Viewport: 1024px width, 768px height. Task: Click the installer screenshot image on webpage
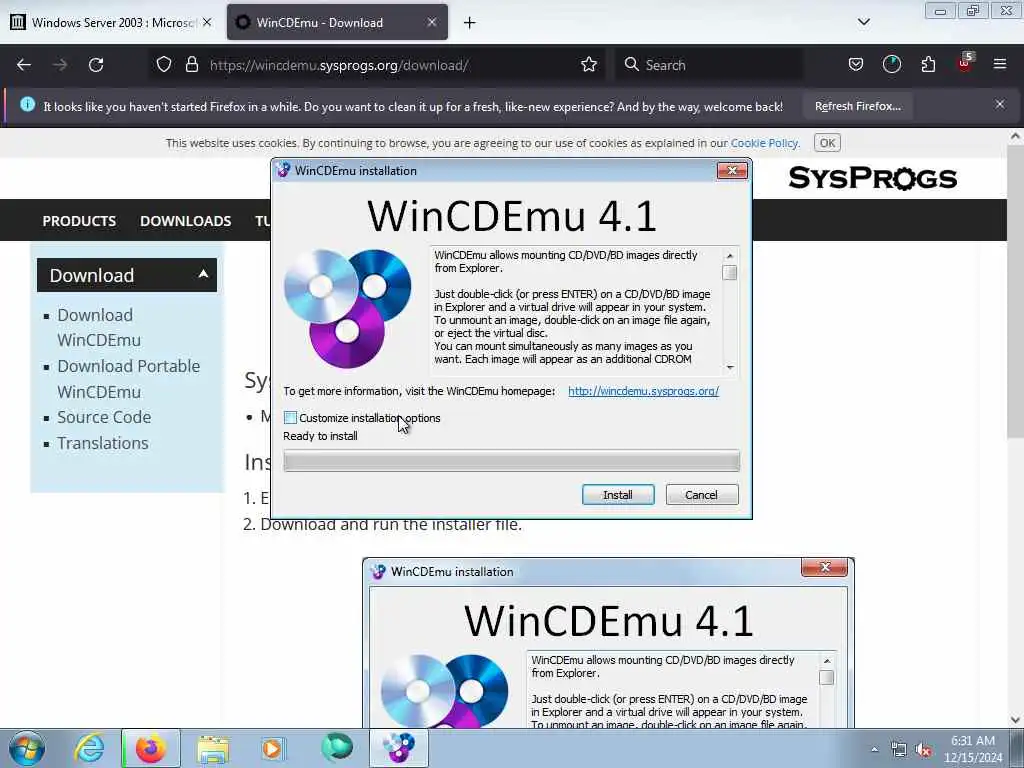pyautogui.click(x=608, y=643)
